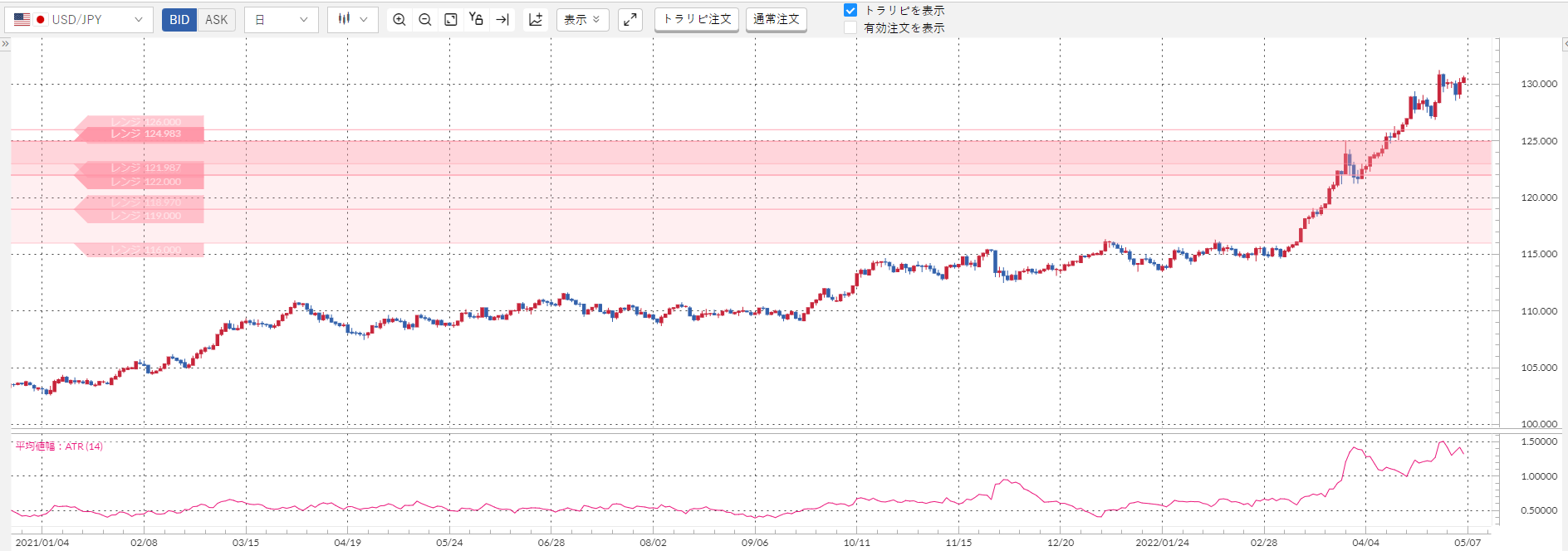
Task: Click the 0.50000 ATR scale label
Action: [x=1539, y=510]
